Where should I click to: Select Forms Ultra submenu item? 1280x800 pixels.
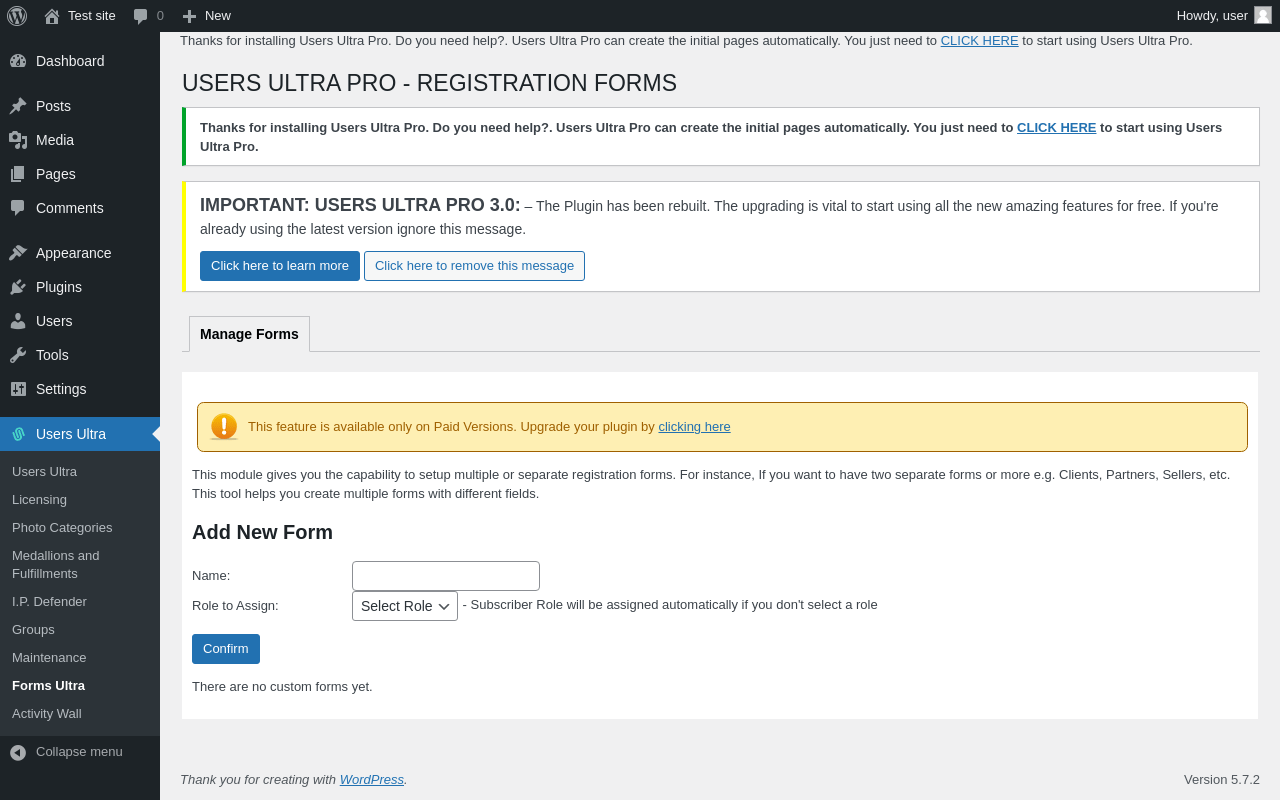tap(48, 686)
